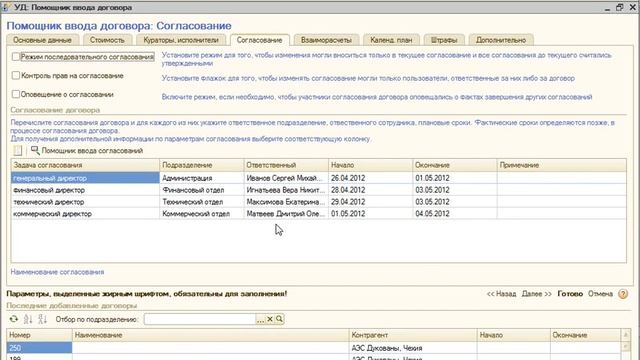Sort contracts descending icon
The height and width of the screenshot is (360, 640).
(x=42, y=319)
